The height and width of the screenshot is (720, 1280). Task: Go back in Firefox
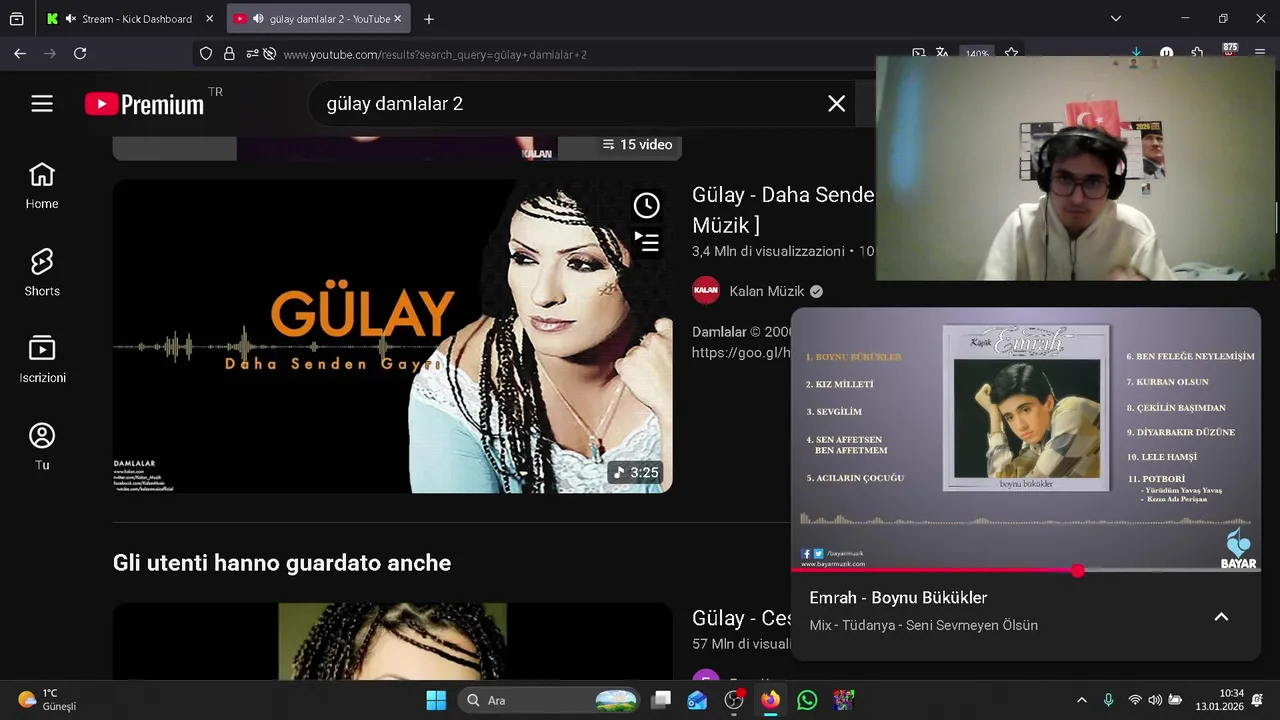tap(20, 54)
